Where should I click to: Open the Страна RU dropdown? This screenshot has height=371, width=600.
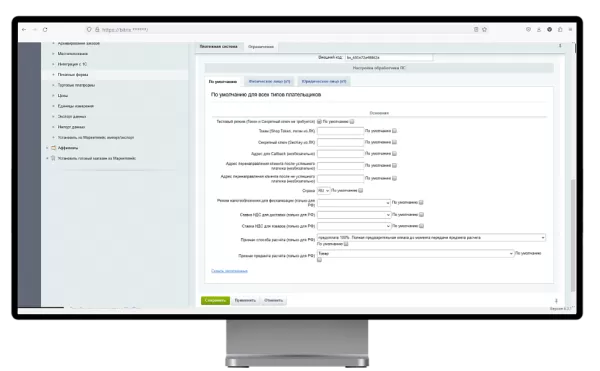323,190
